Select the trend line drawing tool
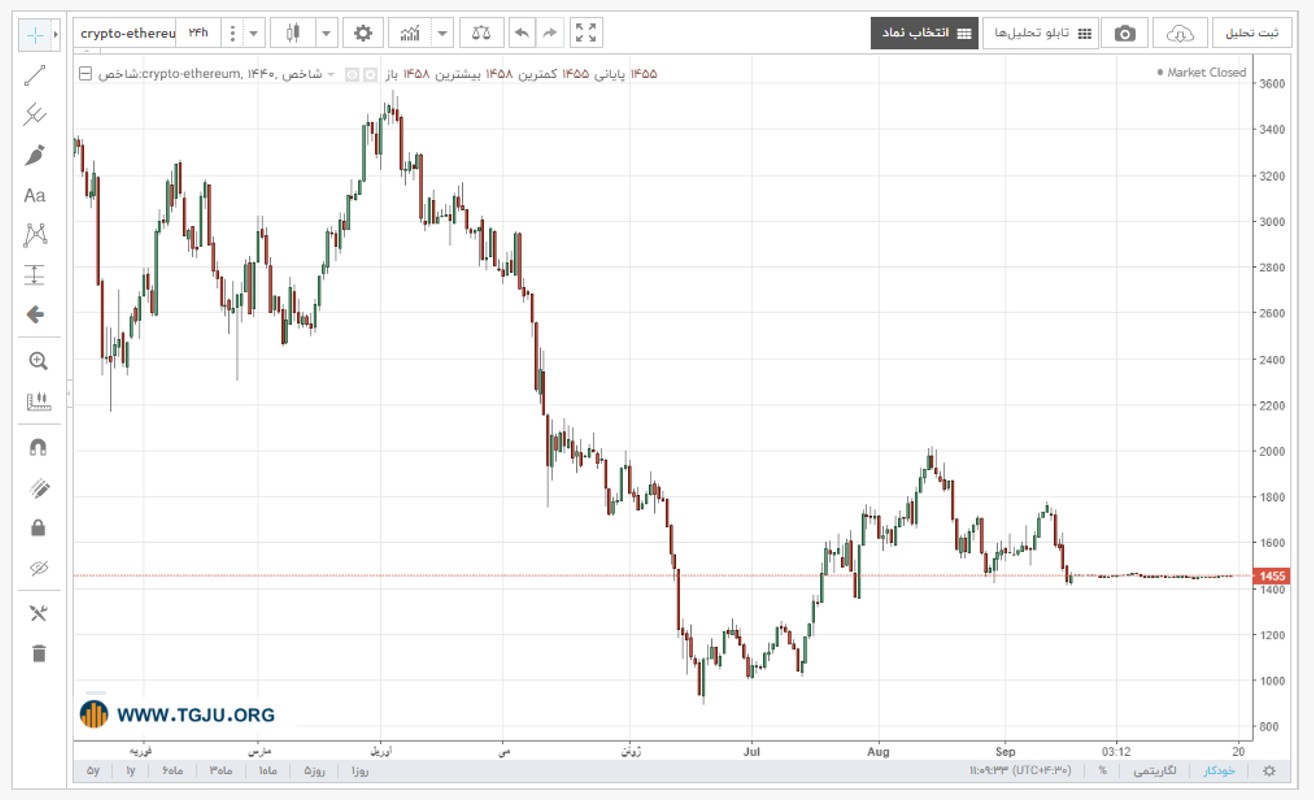The width and height of the screenshot is (1314, 800). pos(35,76)
